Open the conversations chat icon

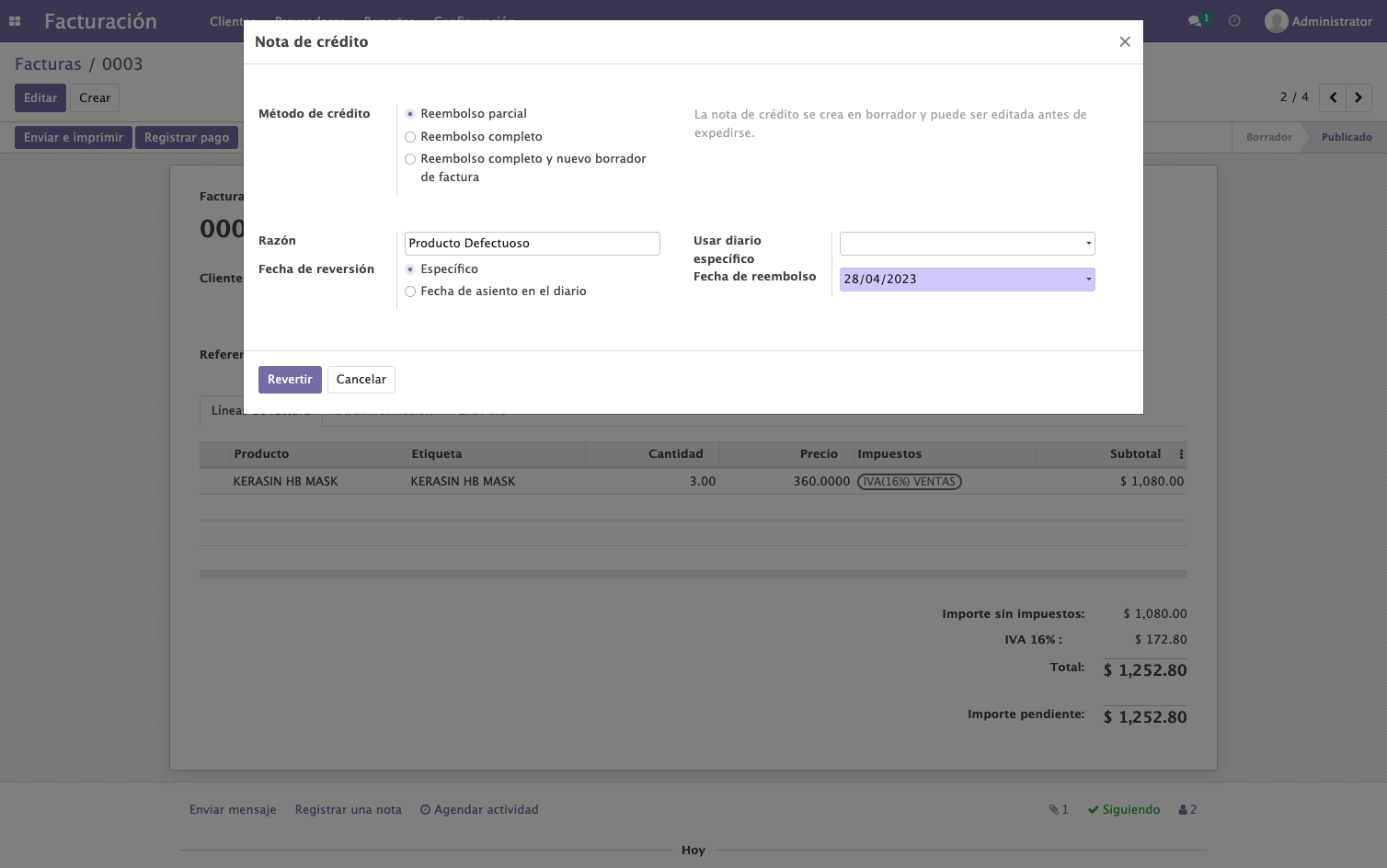pyautogui.click(x=1195, y=21)
